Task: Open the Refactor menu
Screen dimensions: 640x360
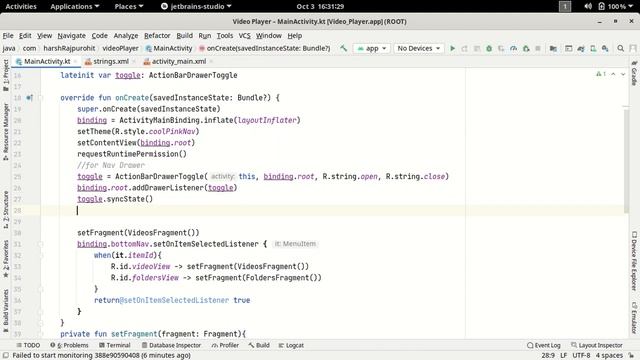Action: pos(157,36)
